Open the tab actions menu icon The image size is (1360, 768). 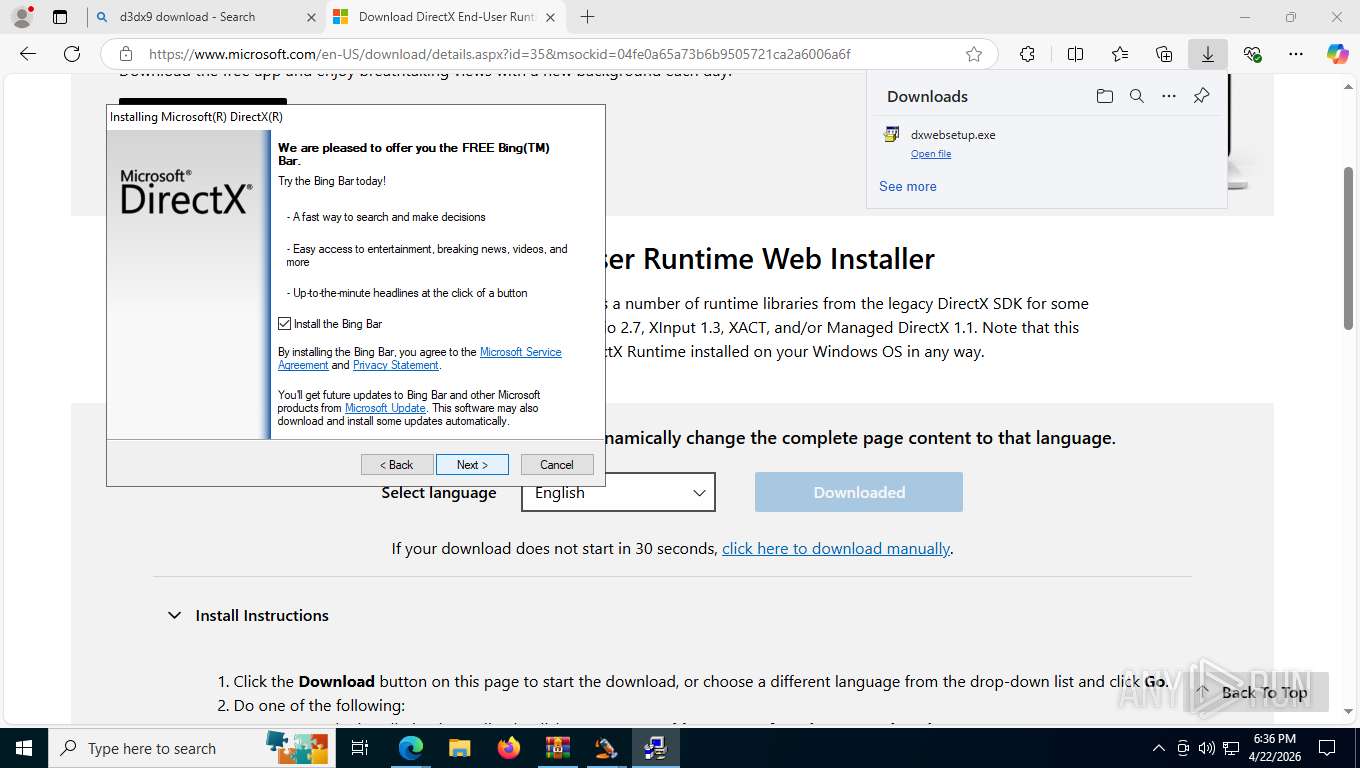point(60,17)
